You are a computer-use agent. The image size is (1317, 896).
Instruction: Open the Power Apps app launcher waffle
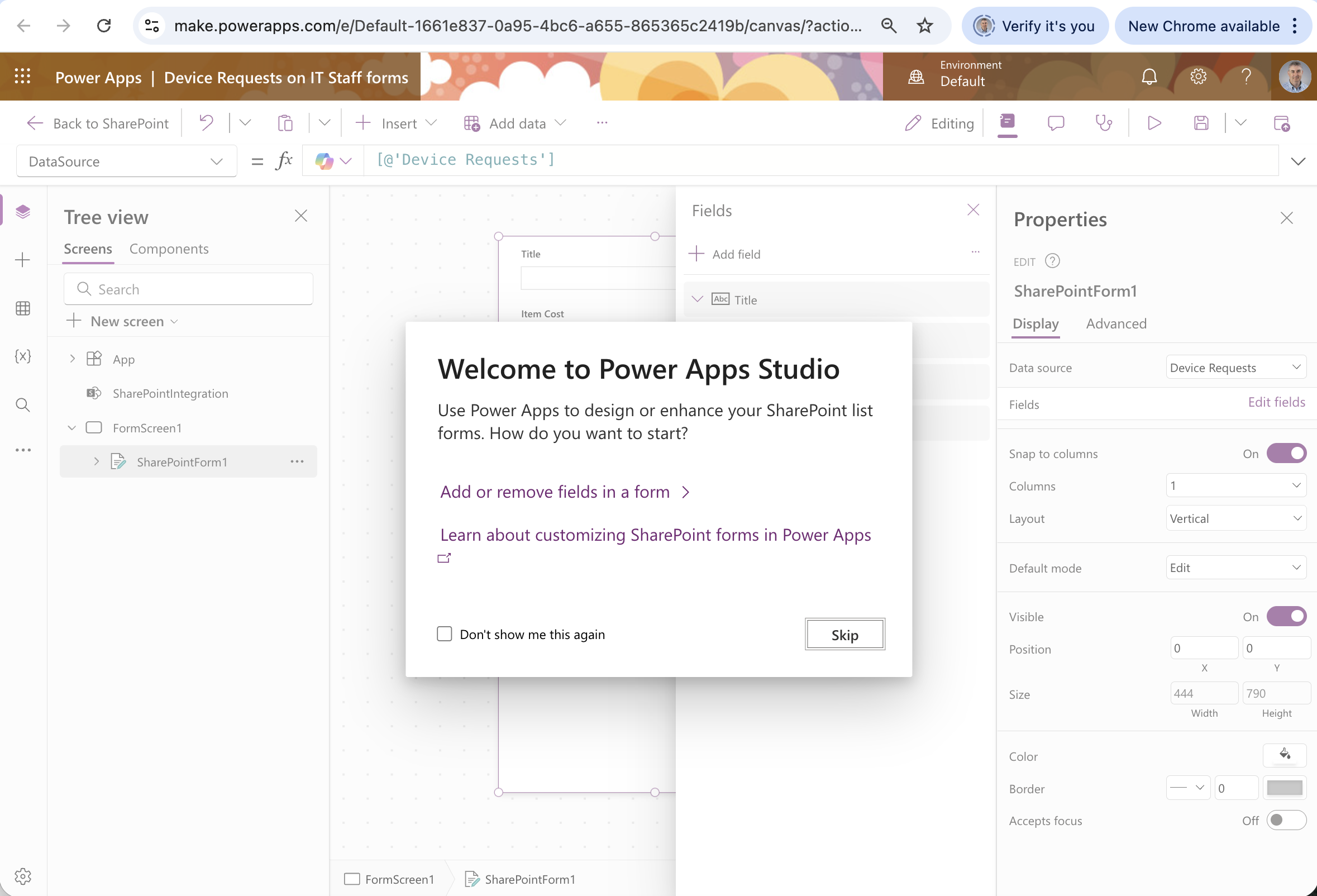(x=22, y=77)
